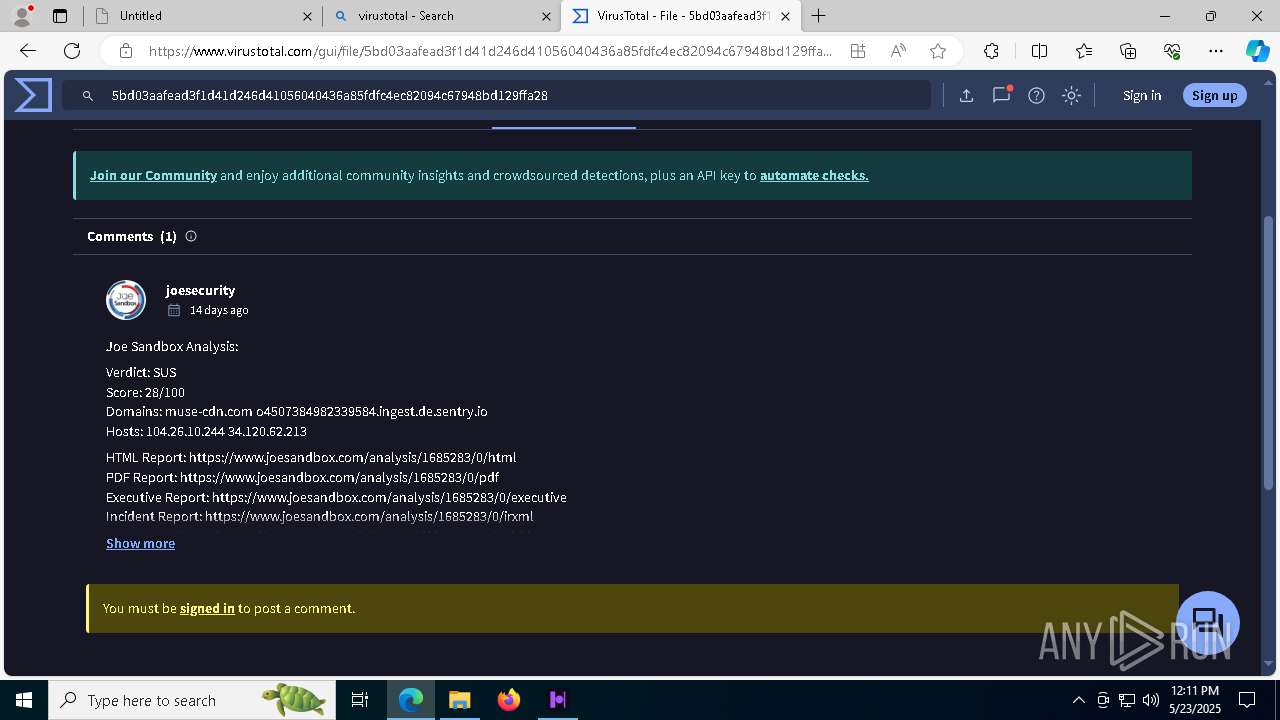The width and height of the screenshot is (1280, 720).
Task: Launch Firefox from taskbar
Action: [508, 700]
